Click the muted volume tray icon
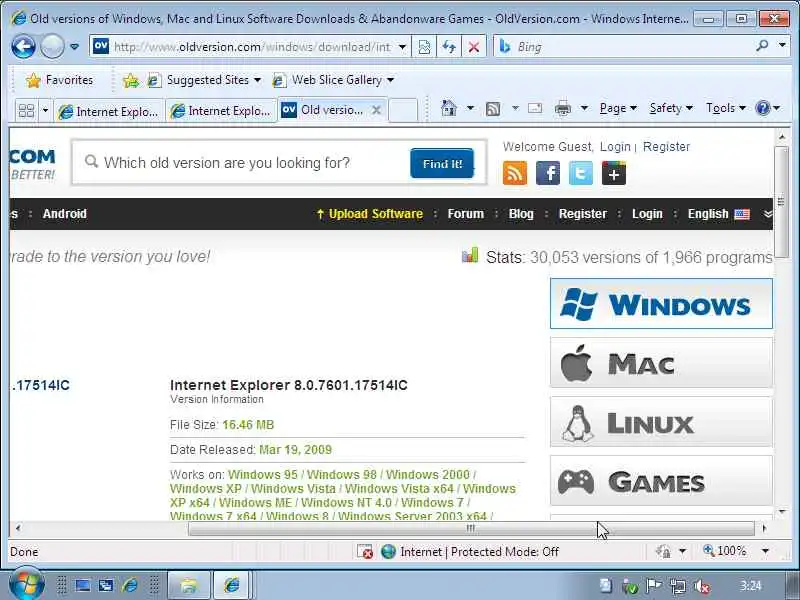The width and height of the screenshot is (800, 600). coord(702,586)
